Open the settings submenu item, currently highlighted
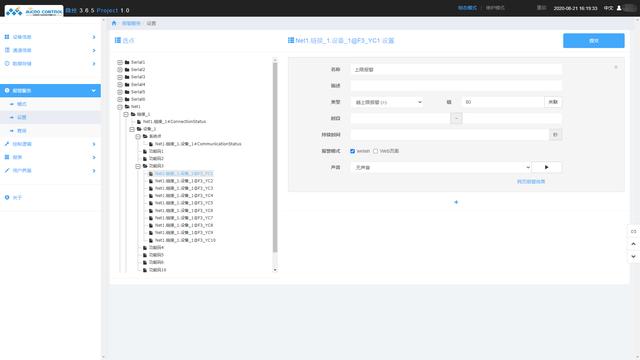The image size is (640, 360). [21, 117]
